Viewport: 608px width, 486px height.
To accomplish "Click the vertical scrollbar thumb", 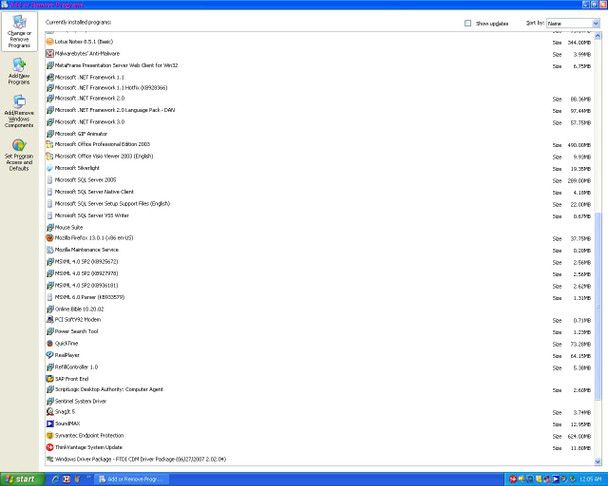I will click(598, 306).
